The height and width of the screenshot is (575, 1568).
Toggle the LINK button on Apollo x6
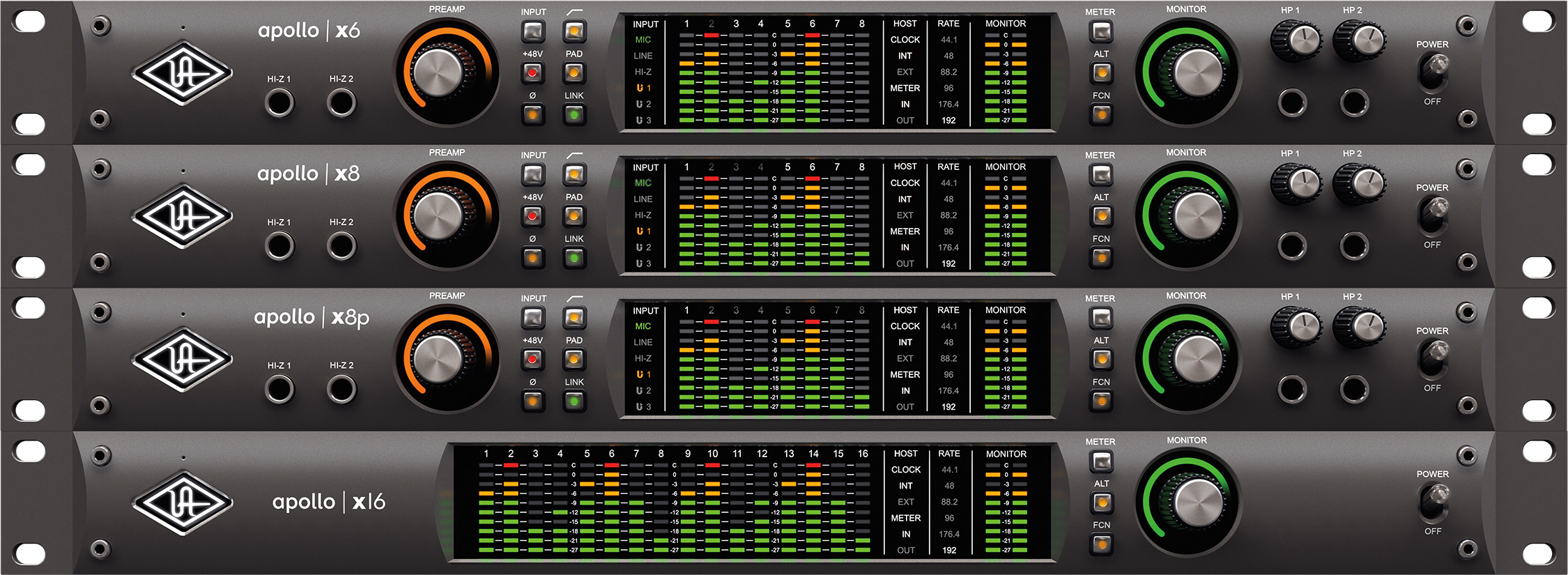[x=574, y=114]
